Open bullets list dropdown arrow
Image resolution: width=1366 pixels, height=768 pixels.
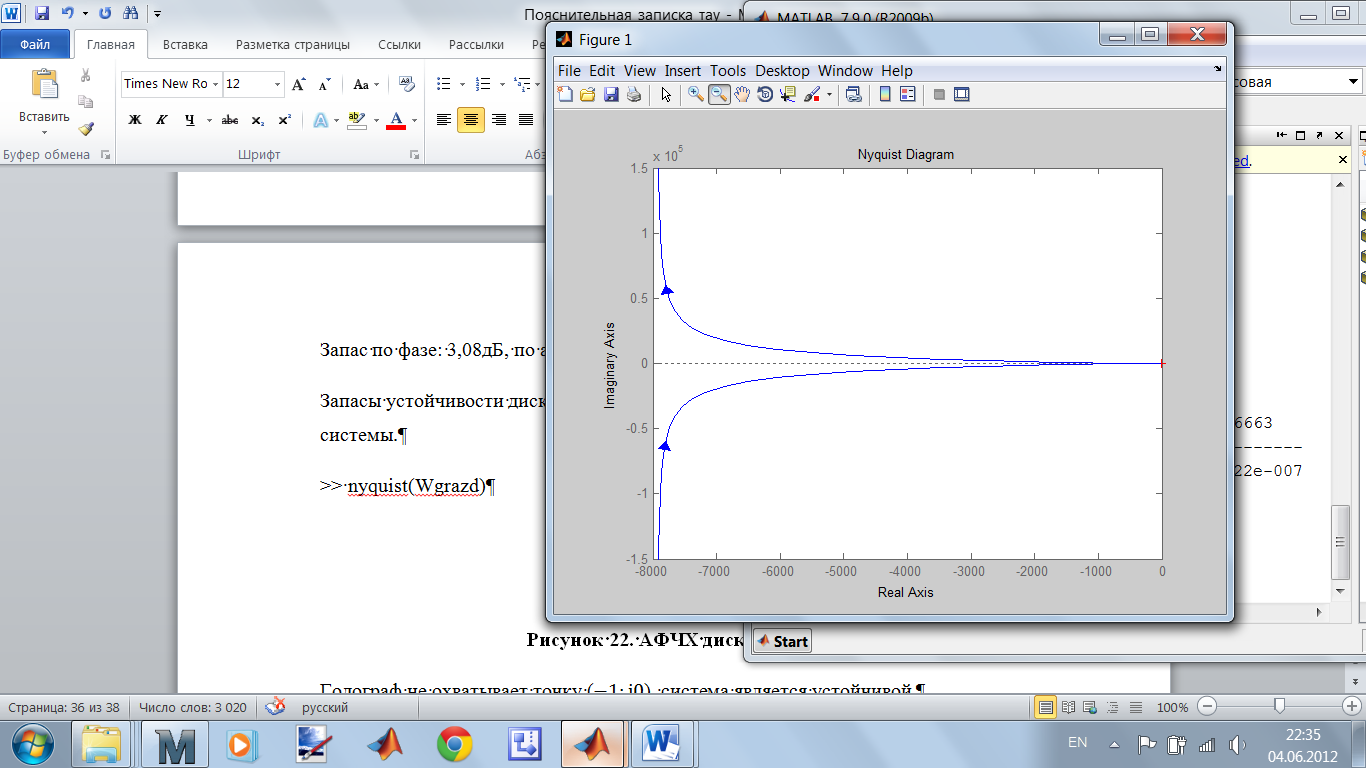pyautogui.click(x=462, y=84)
